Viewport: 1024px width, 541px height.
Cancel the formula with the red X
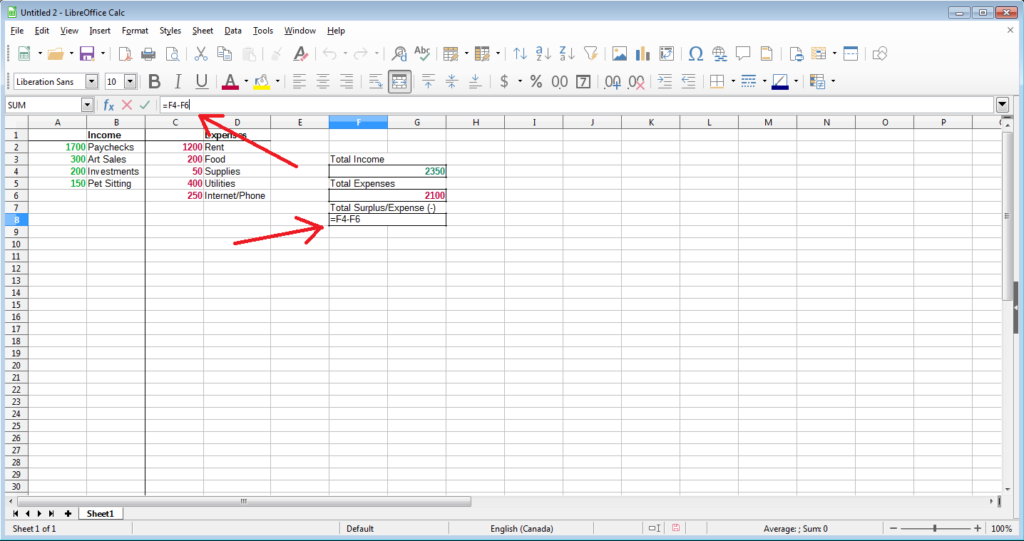point(127,105)
